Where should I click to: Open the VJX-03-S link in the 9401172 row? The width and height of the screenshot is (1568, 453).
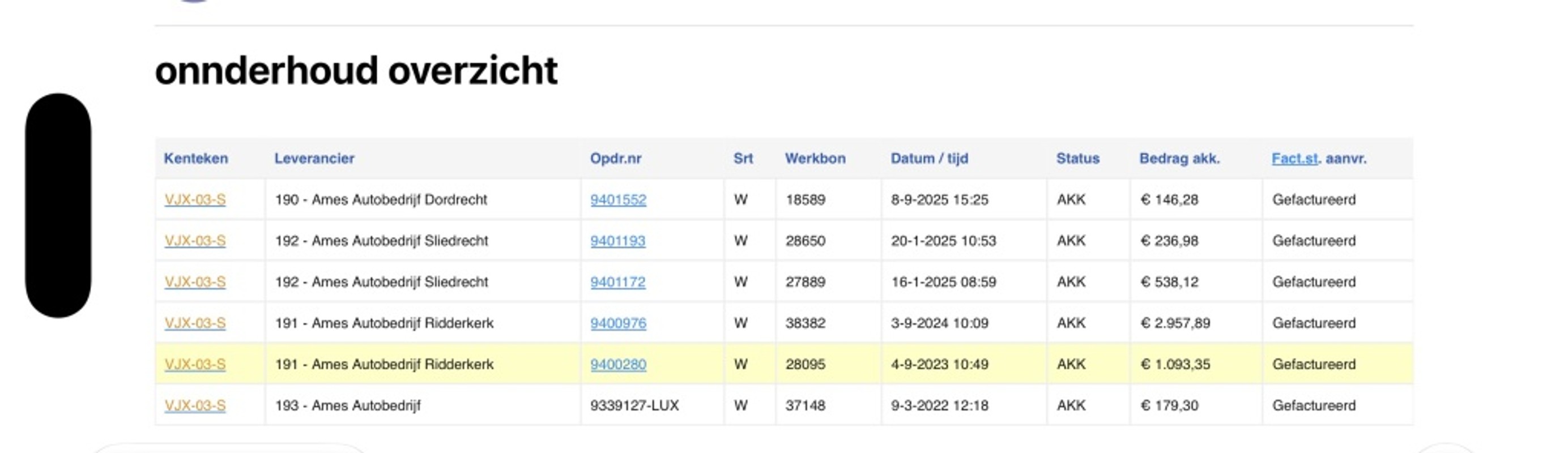point(195,282)
